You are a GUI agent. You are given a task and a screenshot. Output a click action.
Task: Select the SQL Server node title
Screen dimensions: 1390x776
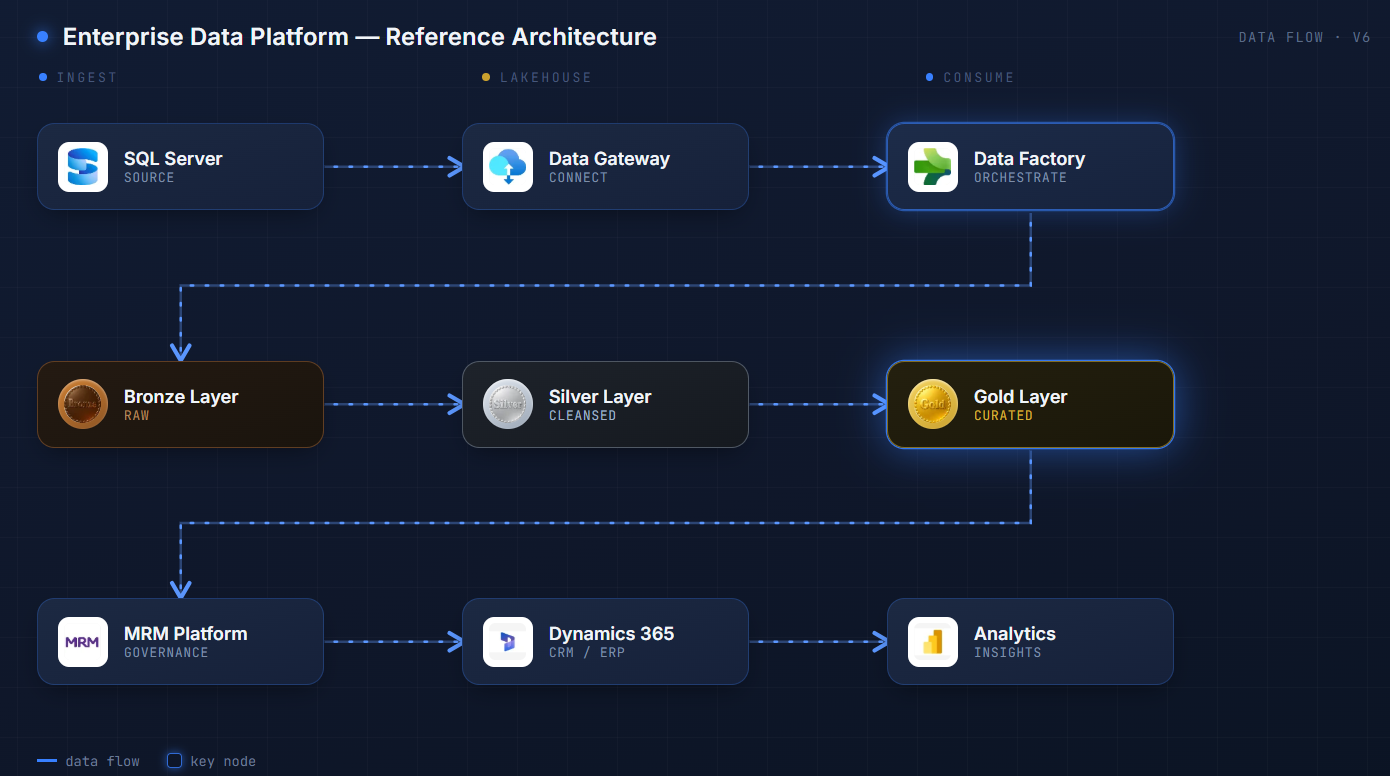click(173, 159)
